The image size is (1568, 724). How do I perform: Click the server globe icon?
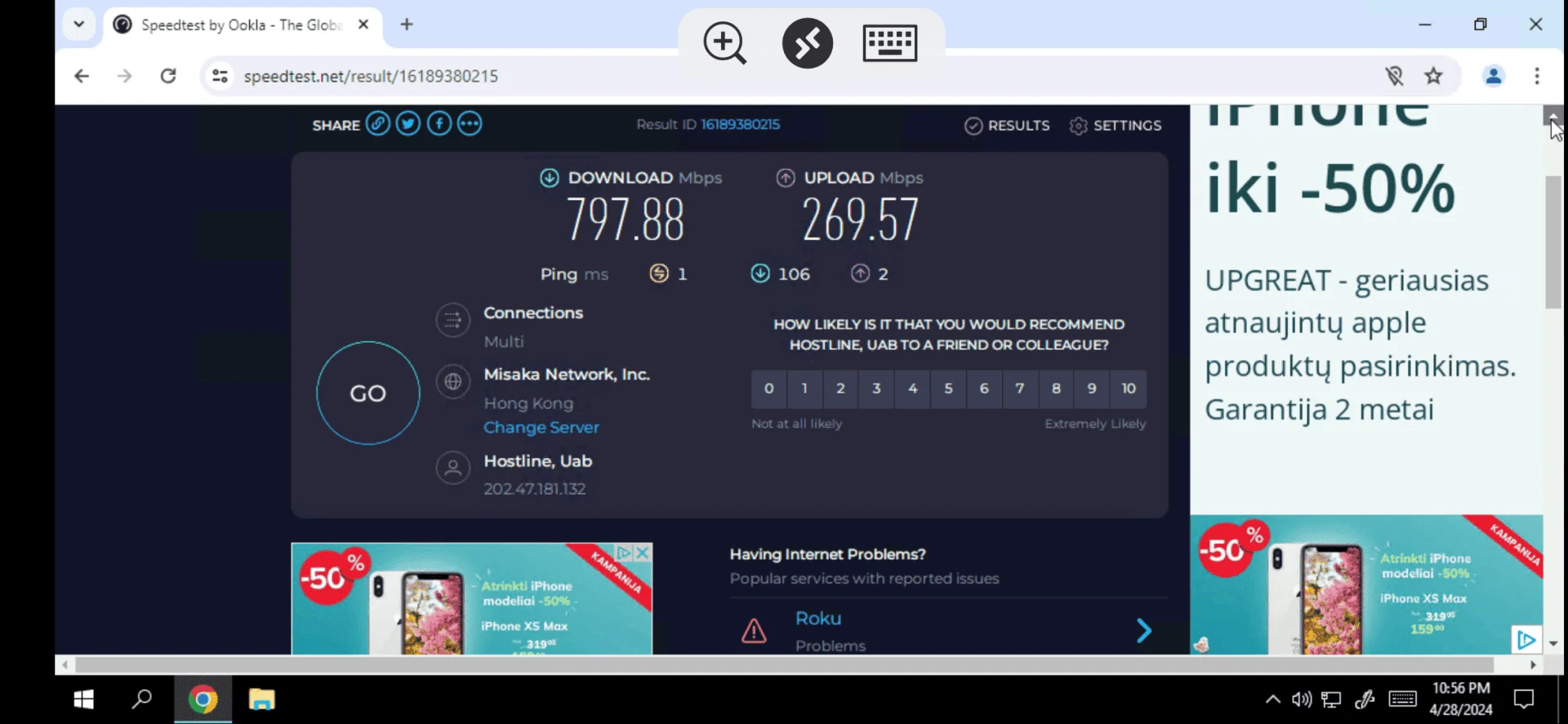(x=453, y=381)
